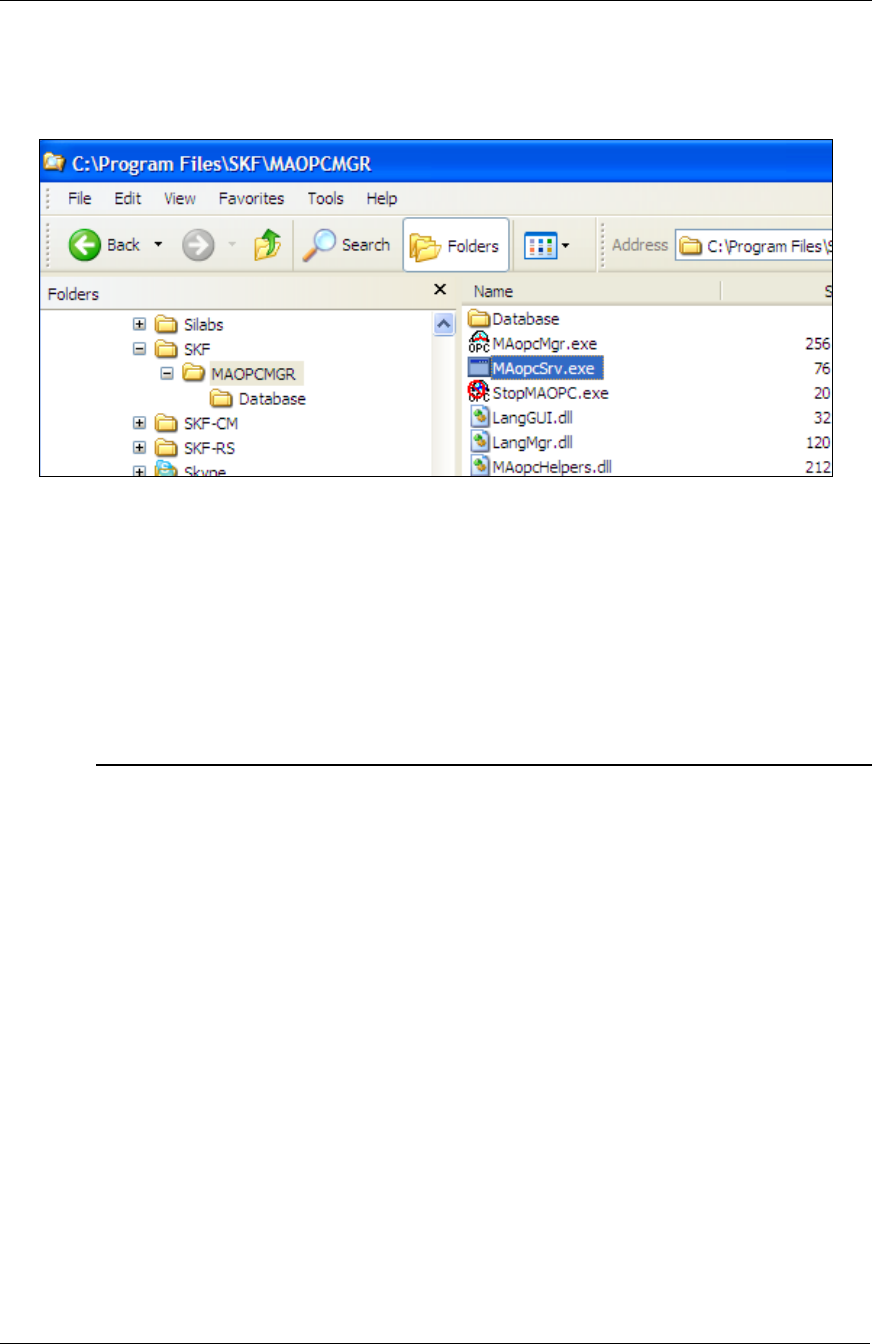Click inside the Address bar field

click(755, 245)
